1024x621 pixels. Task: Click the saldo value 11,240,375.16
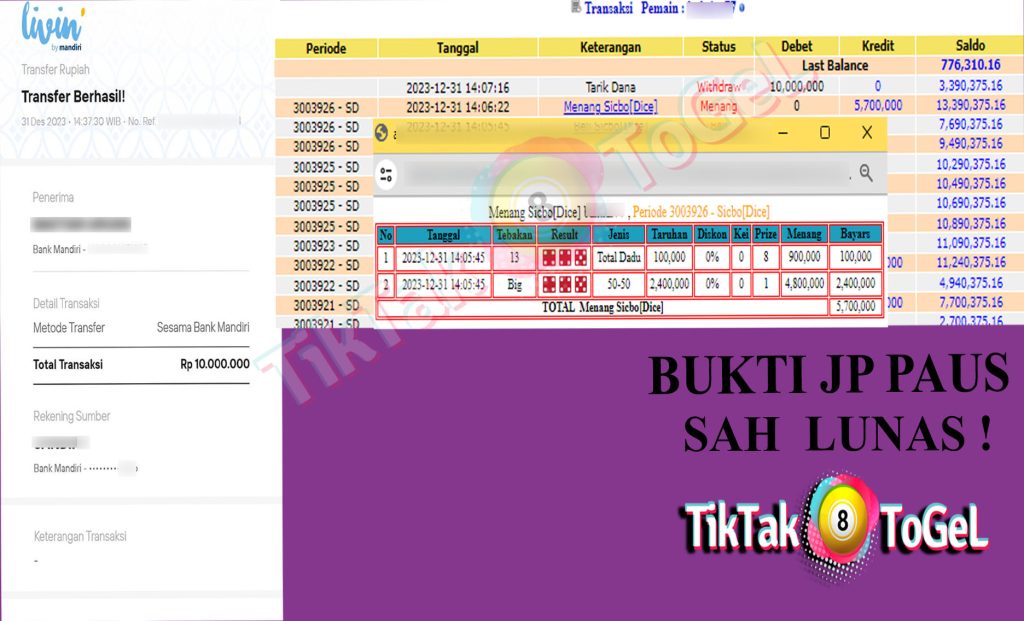[970, 263]
